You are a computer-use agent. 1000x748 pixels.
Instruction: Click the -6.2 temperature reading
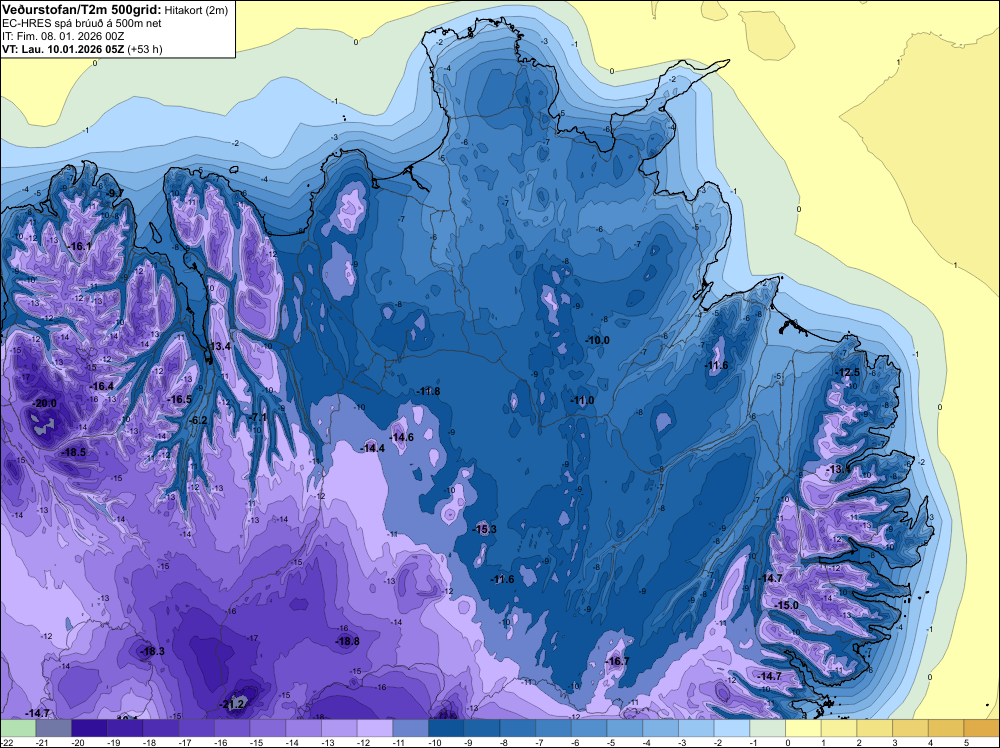(198, 420)
